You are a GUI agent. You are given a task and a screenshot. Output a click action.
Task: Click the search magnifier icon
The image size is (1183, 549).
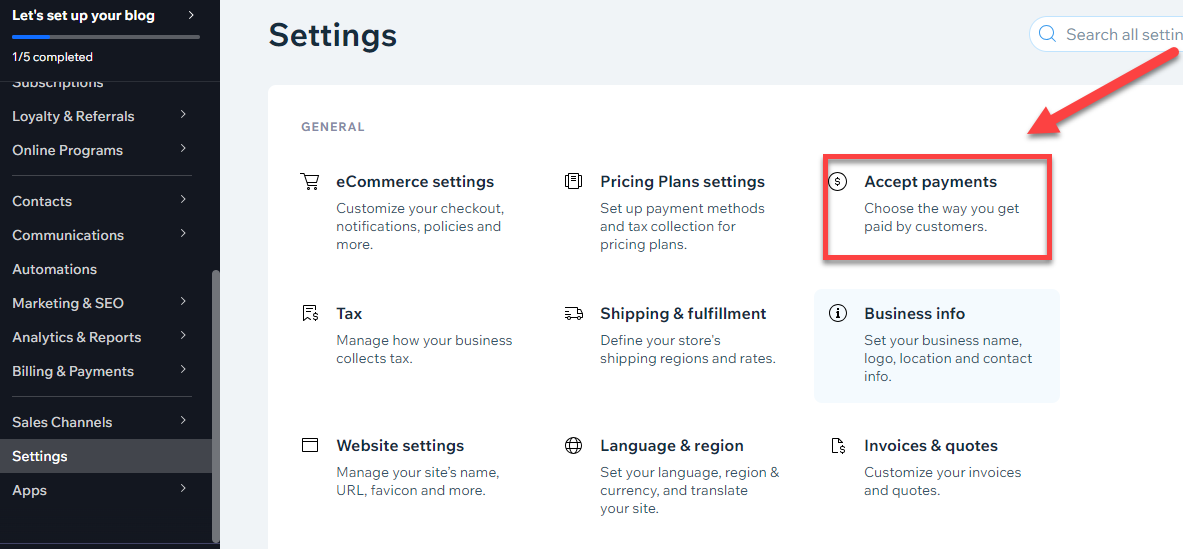point(1047,34)
